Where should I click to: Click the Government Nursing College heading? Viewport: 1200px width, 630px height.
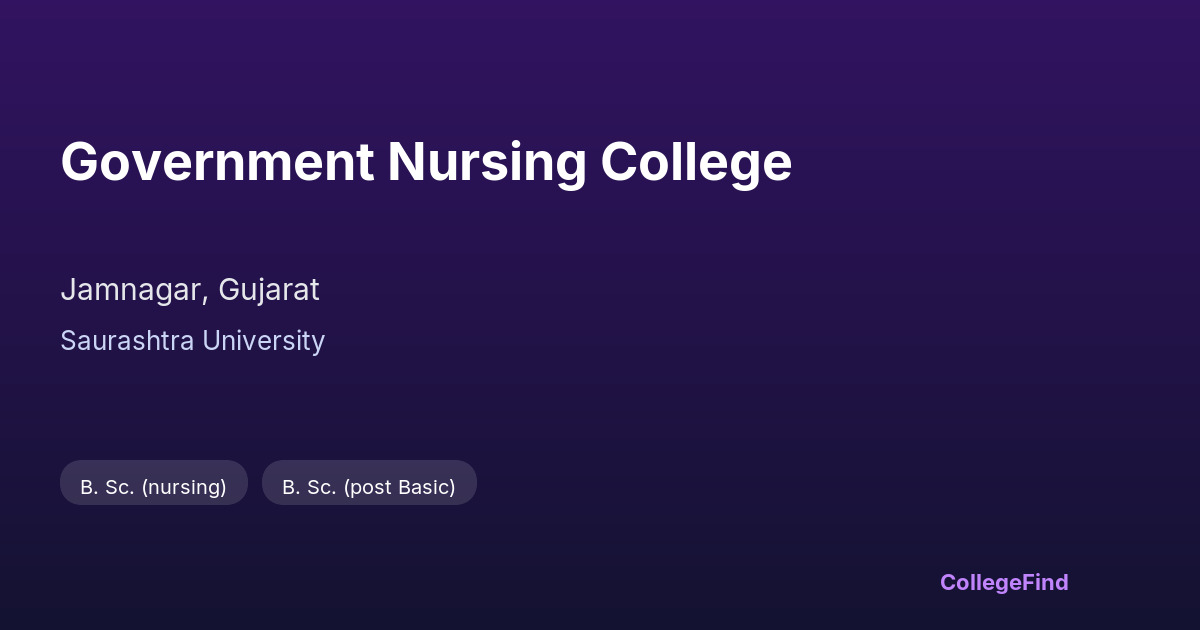pyautogui.click(x=426, y=162)
